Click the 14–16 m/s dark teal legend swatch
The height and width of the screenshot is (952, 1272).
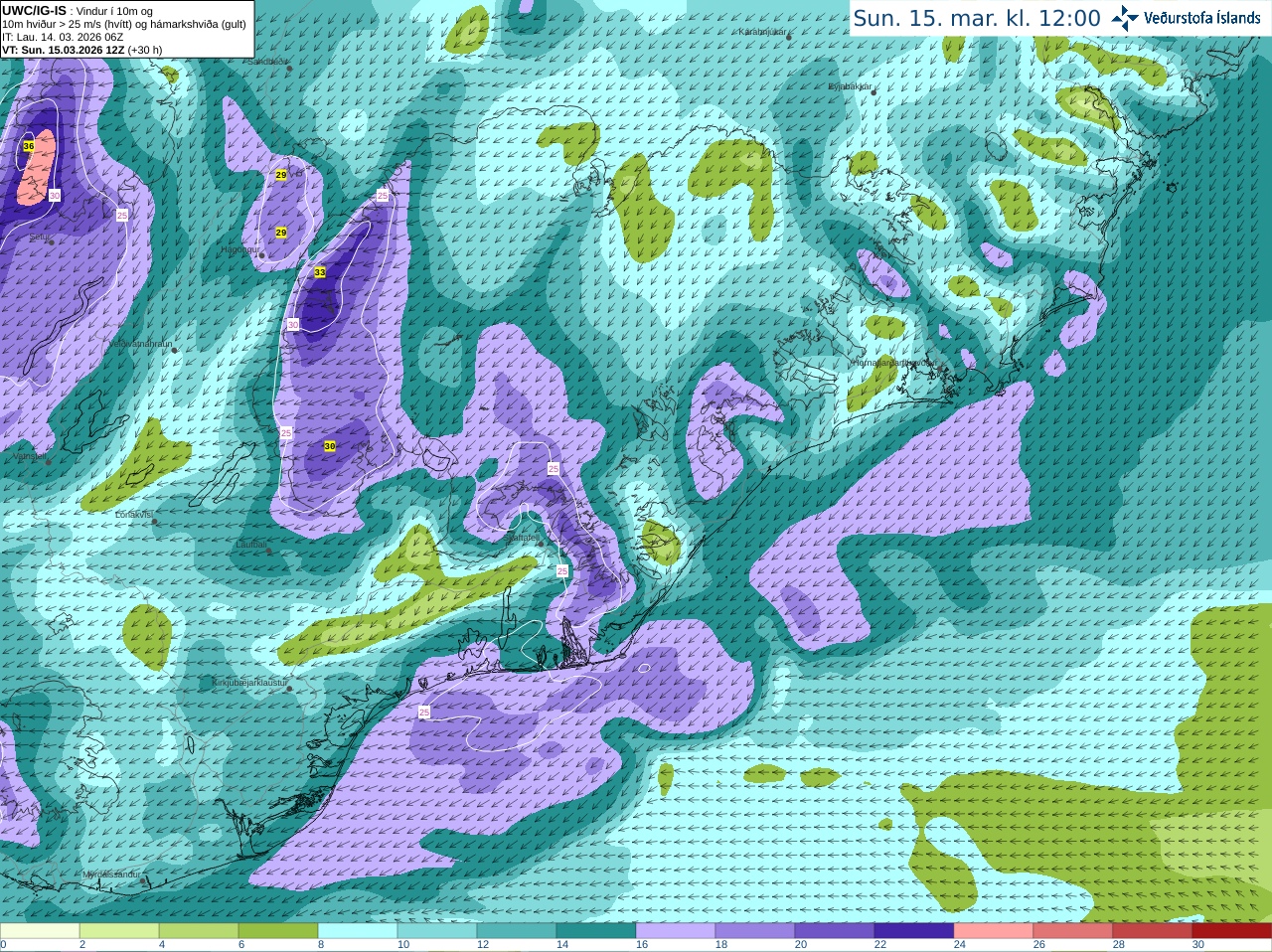tap(596, 931)
